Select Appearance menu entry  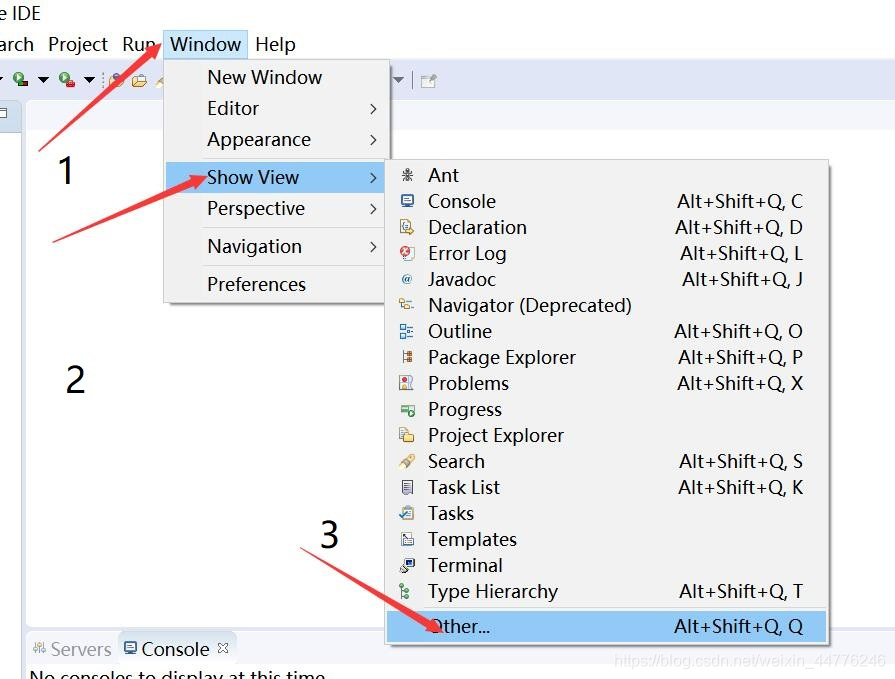pyautogui.click(x=277, y=140)
